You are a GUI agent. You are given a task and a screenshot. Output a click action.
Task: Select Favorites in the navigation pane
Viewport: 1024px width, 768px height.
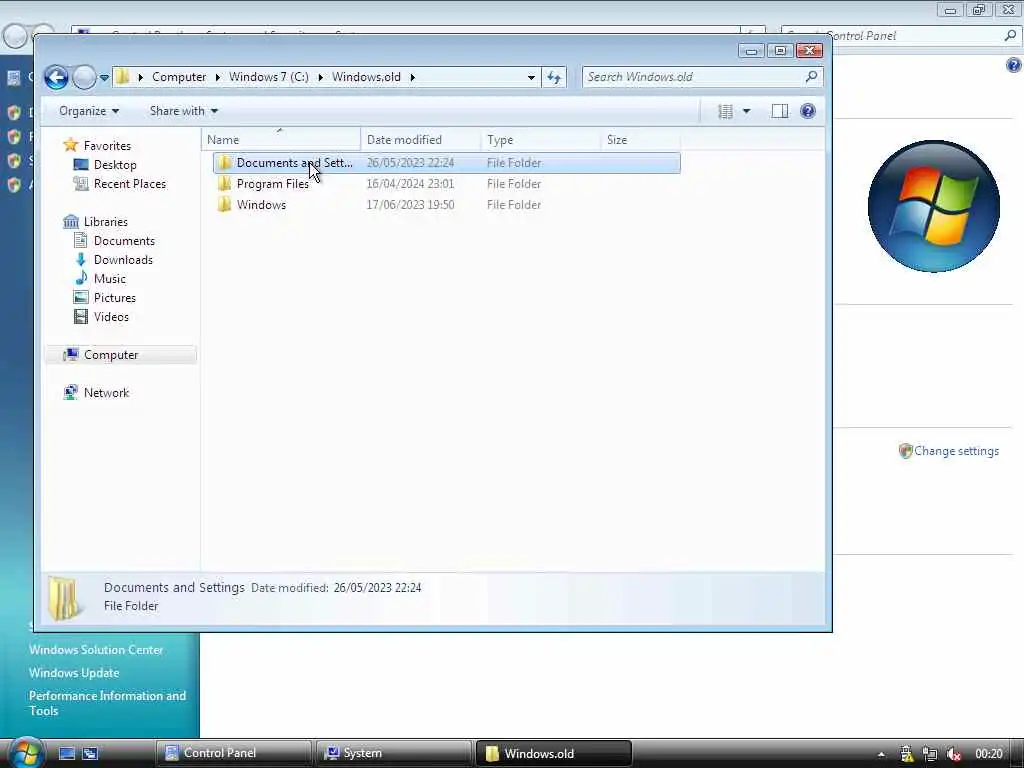107,146
